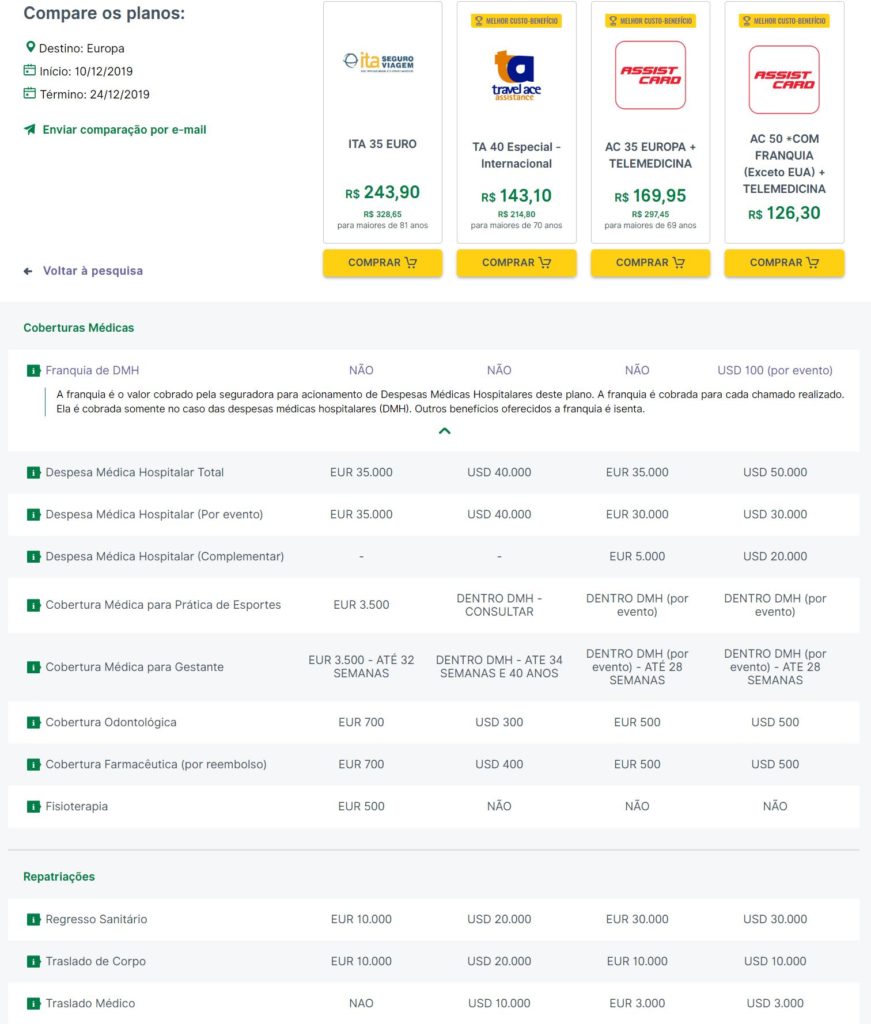871x1024 pixels.
Task: Click the cart icon on TA 40's COMPRAR button
Action: tap(545, 262)
